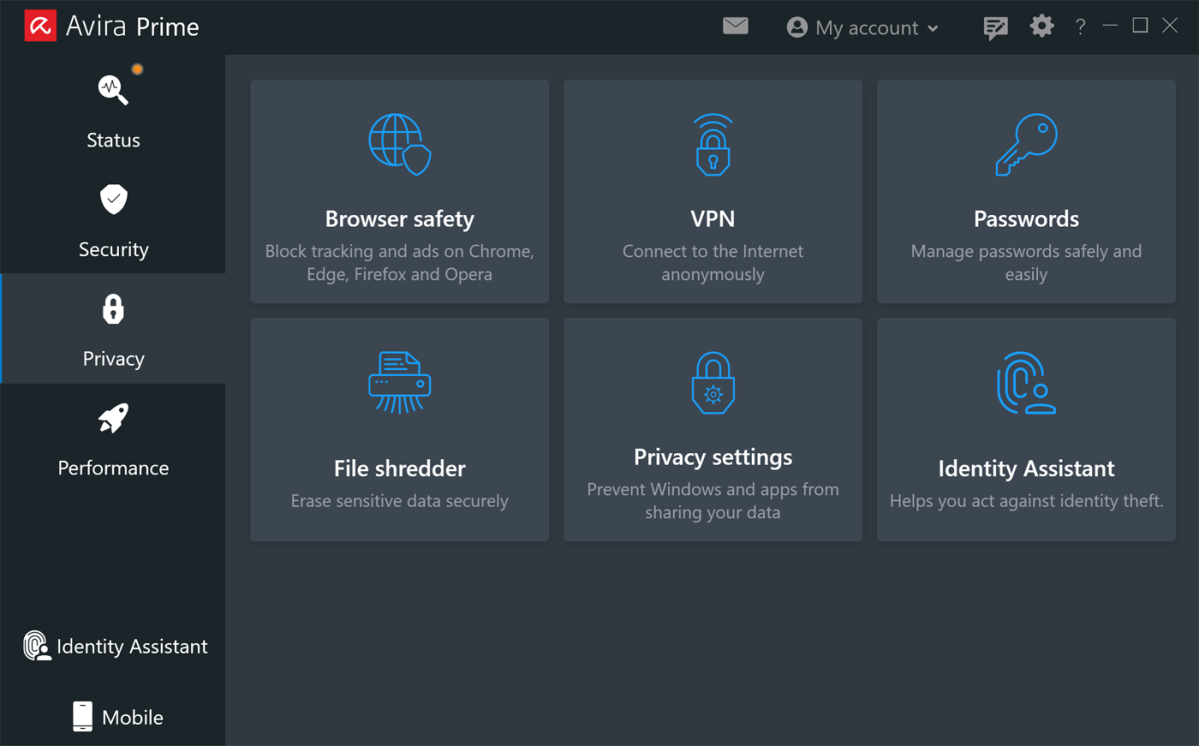
Task: Switch to the Security label
Action: [x=113, y=249]
